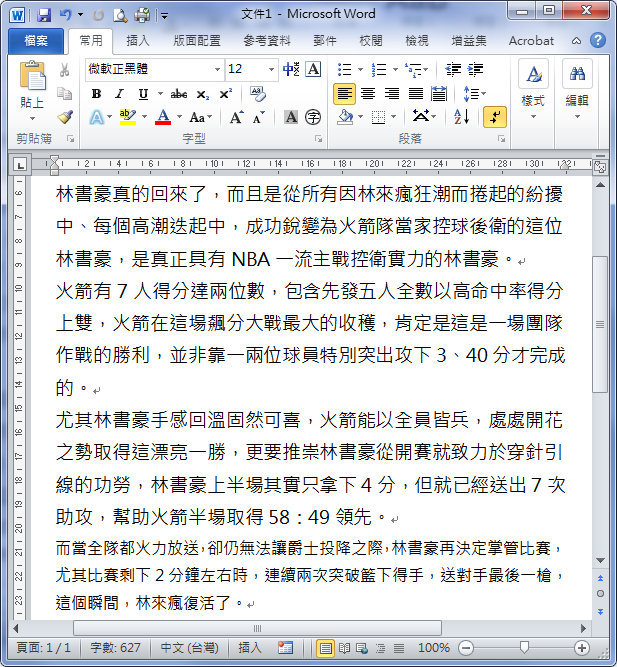Click the zoom in plus button
The image size is (617, 667).
(x=581, y=648)
